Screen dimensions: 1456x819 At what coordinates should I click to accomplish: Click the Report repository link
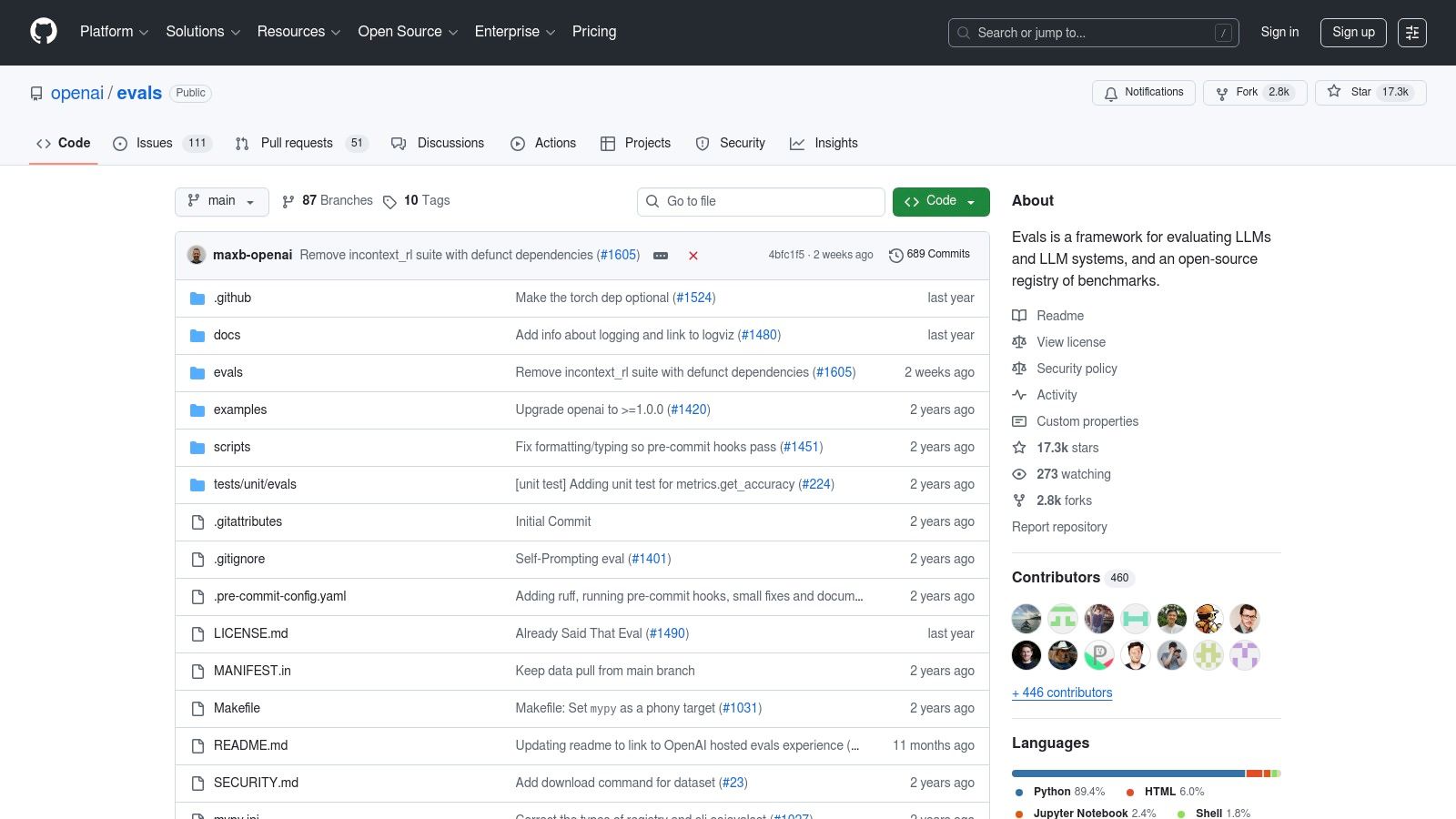click(1059, 527)
